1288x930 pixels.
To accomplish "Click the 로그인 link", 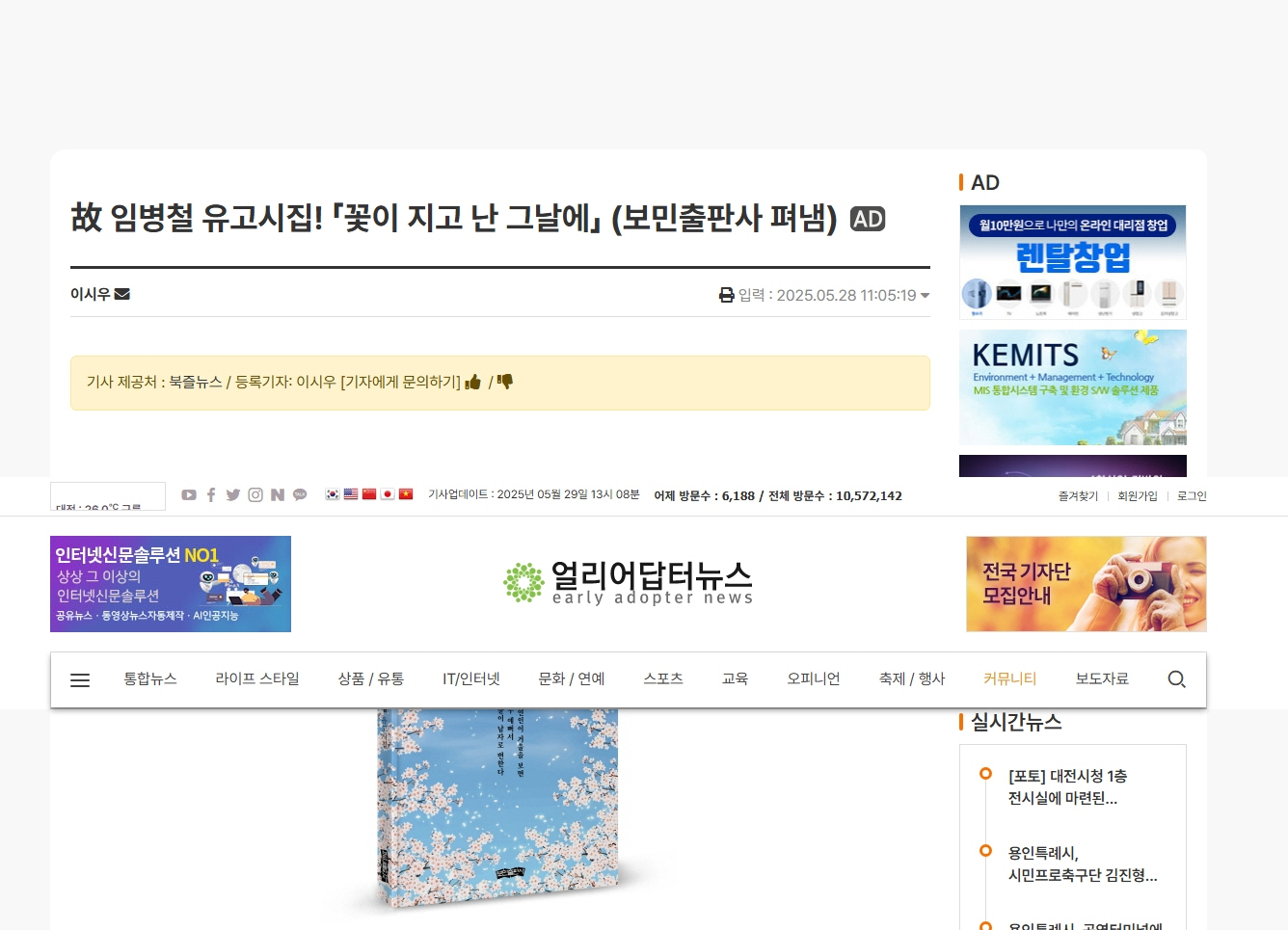I will pyautogui.click(x=1192, y=495).
